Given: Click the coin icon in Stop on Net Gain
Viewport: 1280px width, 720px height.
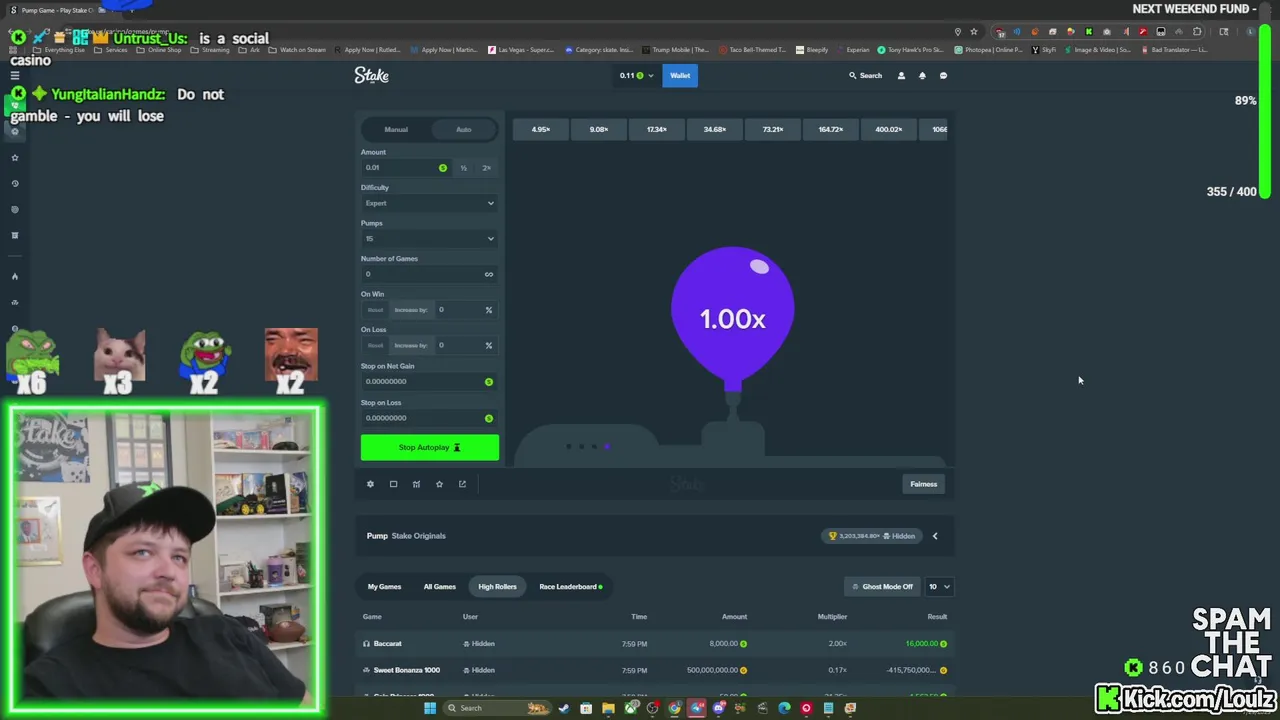Looking at the screenshot, I should point(489,382).
